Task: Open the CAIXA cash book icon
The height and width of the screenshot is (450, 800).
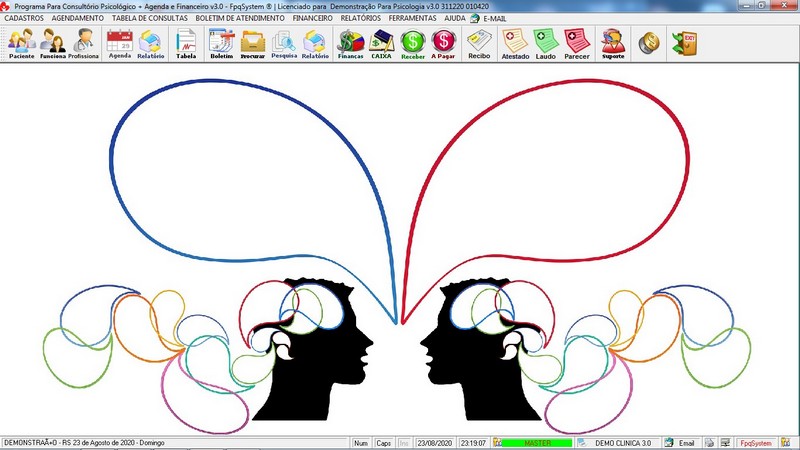Action: click(382, 44)
